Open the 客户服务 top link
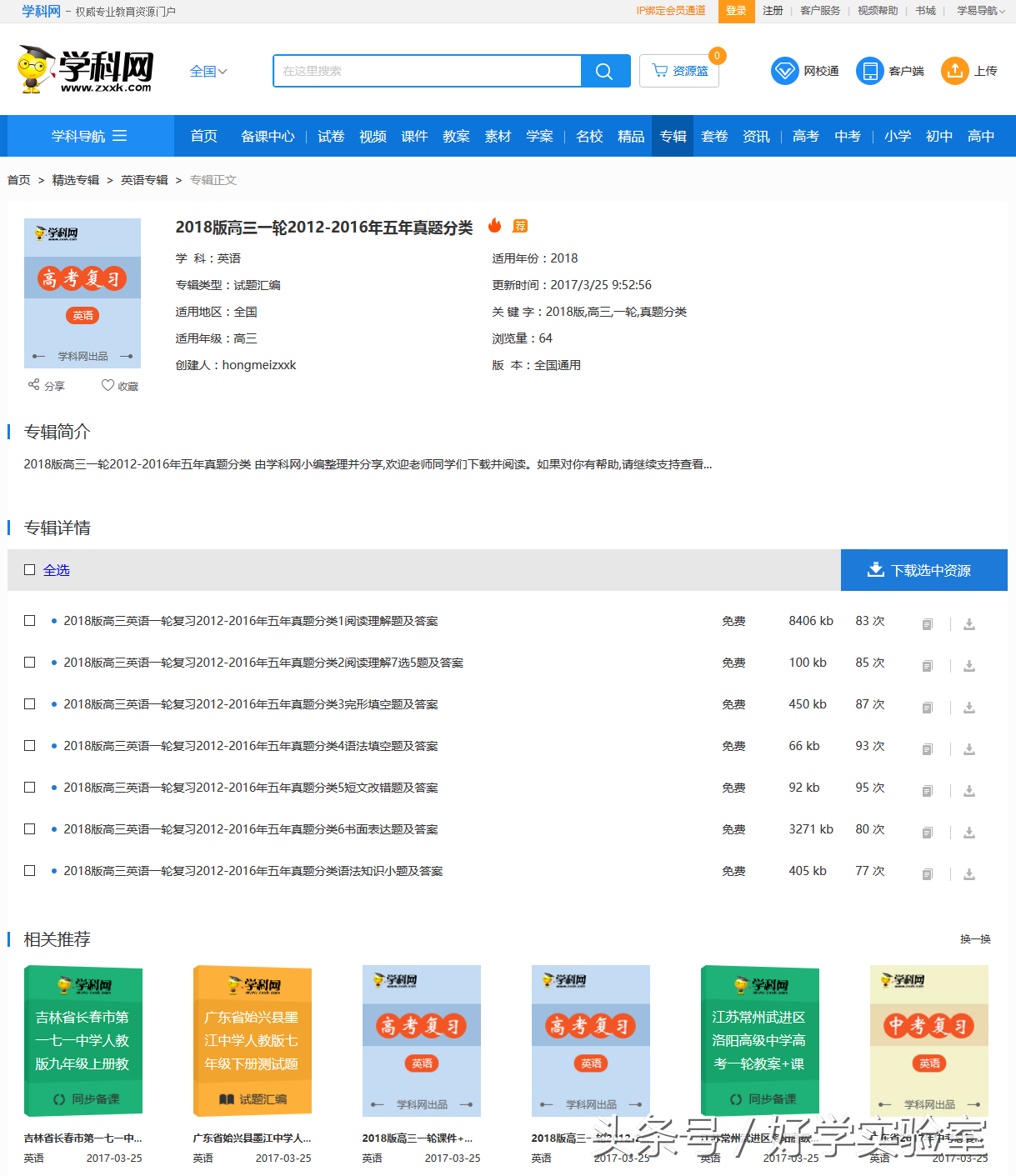 821,11
